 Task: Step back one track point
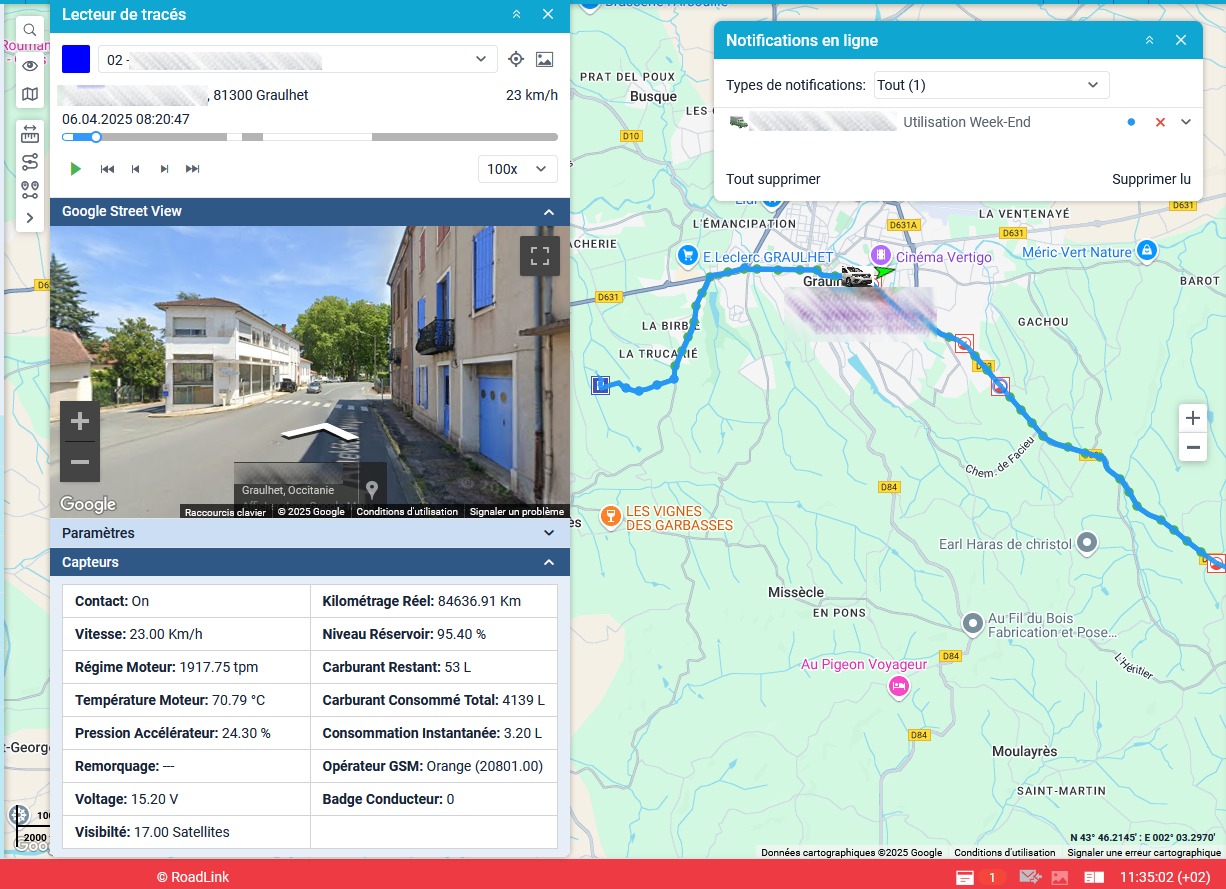tap(136, 169)
